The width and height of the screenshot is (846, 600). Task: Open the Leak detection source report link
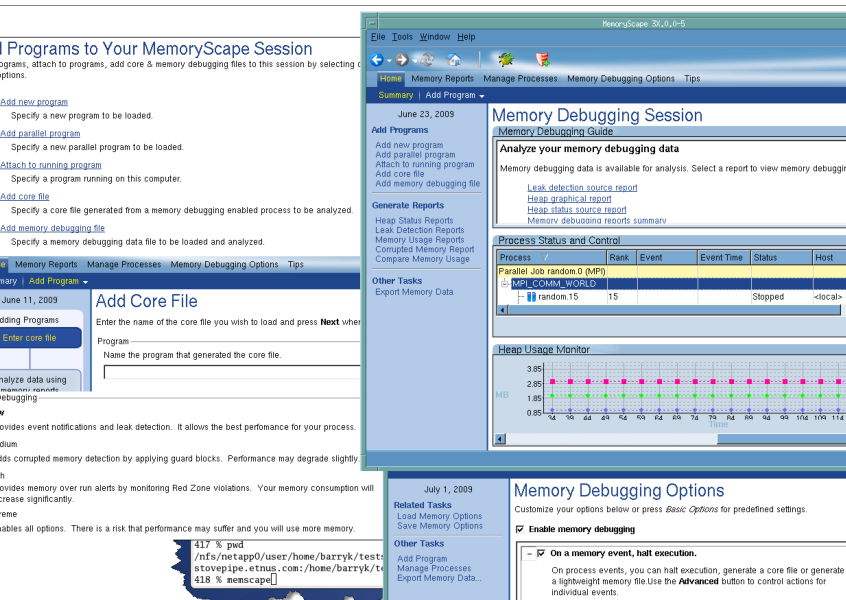tap(582, 188)
